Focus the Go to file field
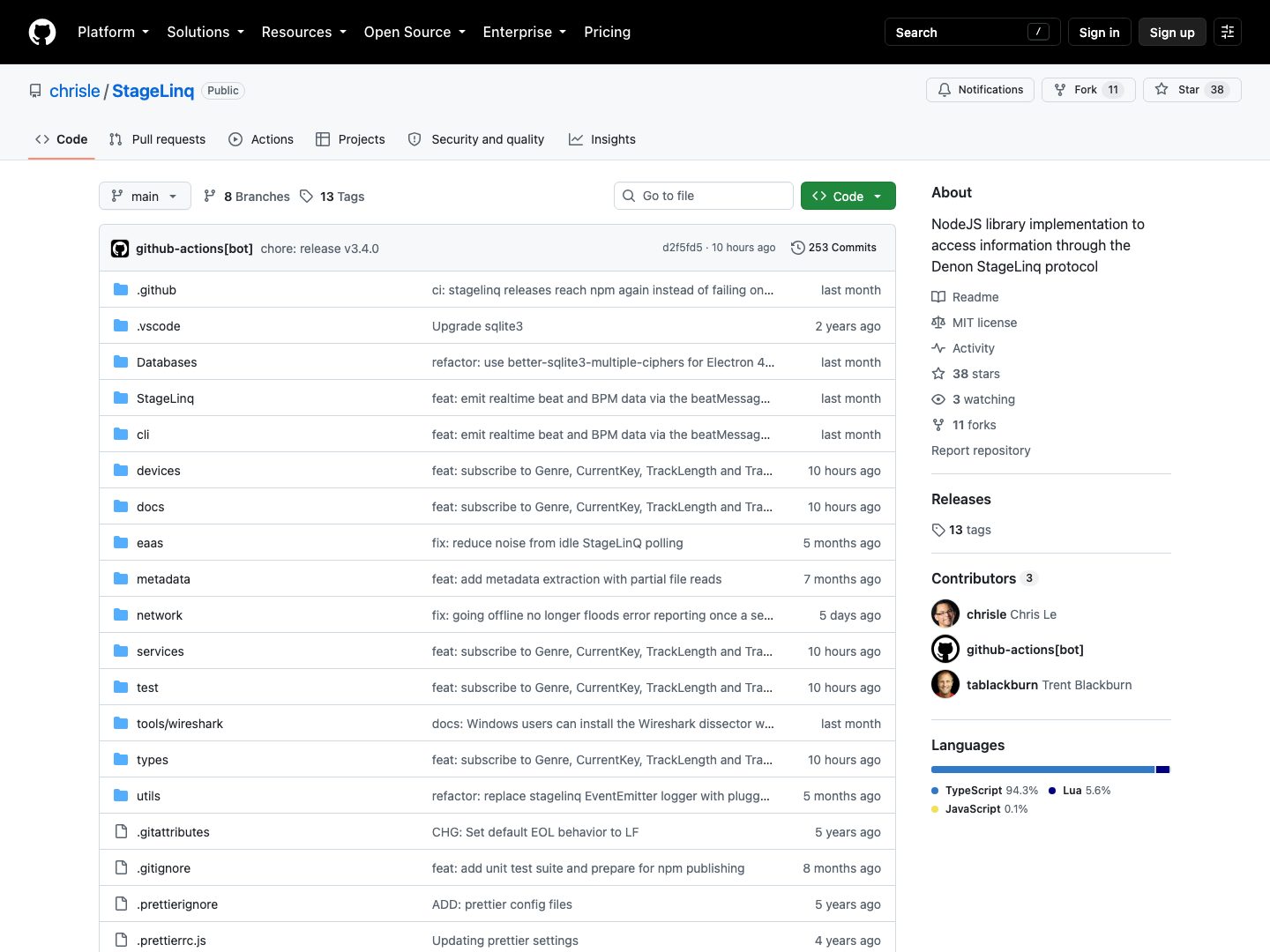This screenshot has width=1270, height=952. 704,196
